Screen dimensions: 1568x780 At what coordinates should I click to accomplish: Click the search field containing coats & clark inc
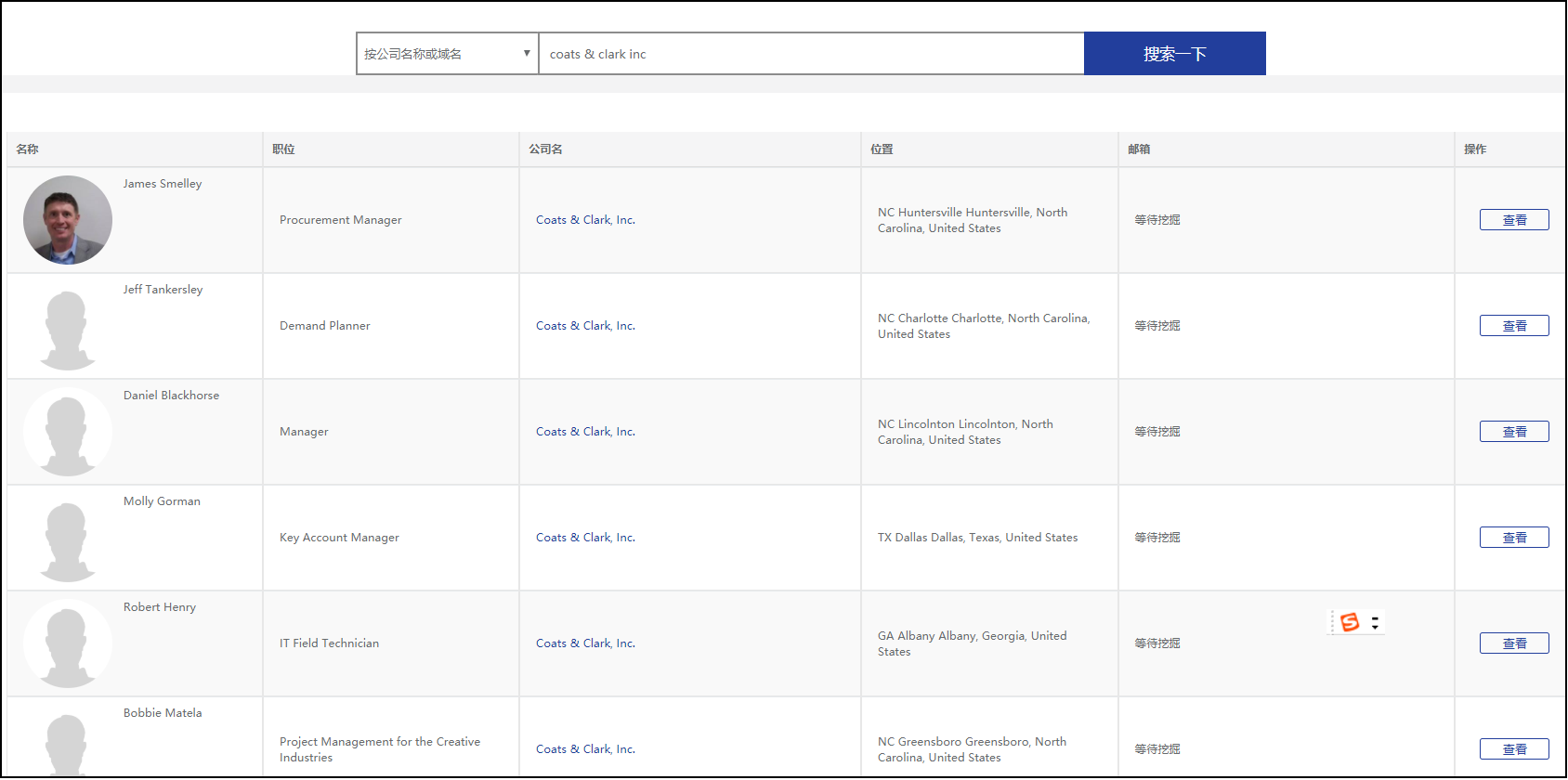pyautogui.click(x=811, y=54)
